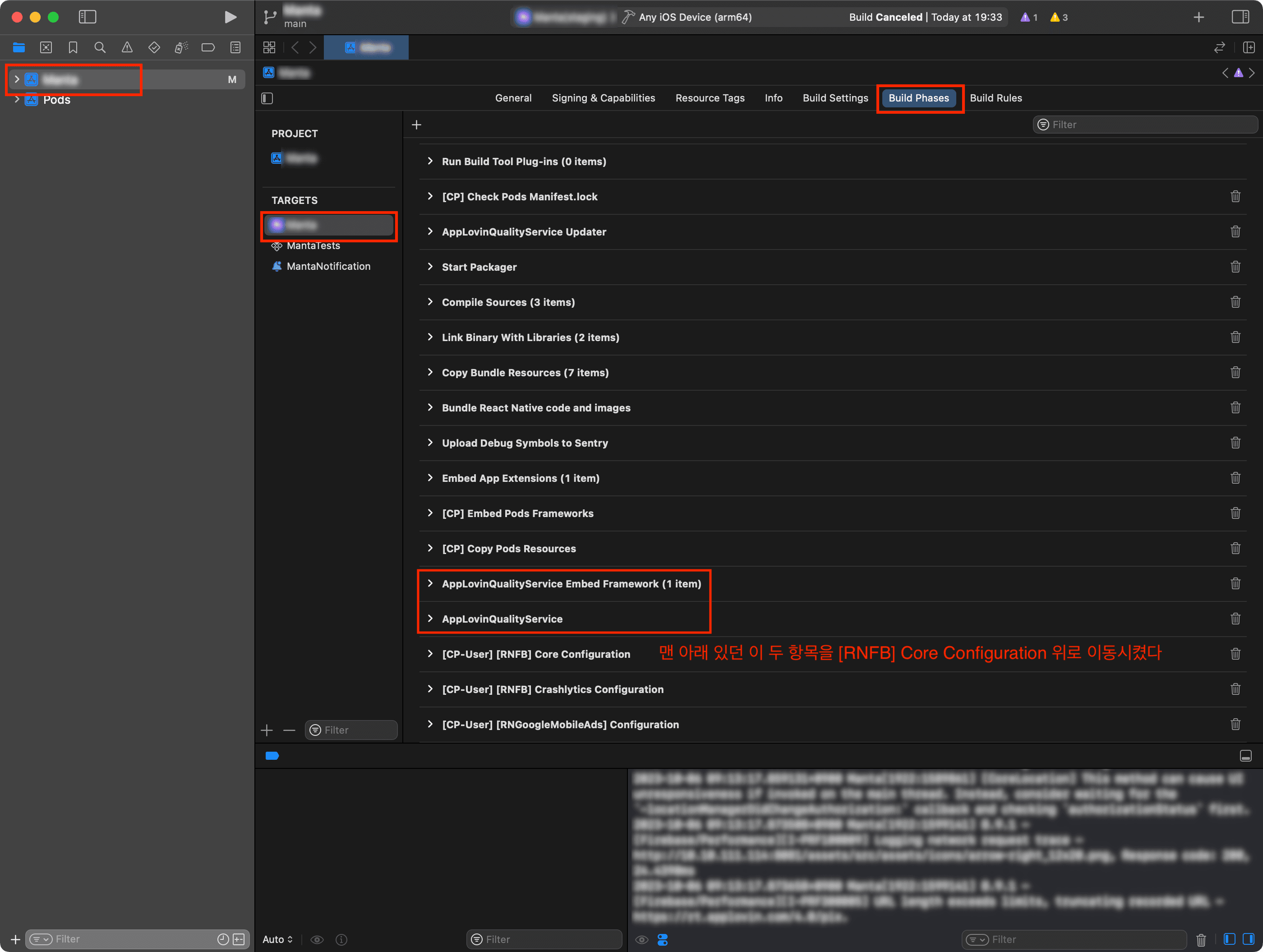Hide the debug area panel button

tap(1245, 756)
